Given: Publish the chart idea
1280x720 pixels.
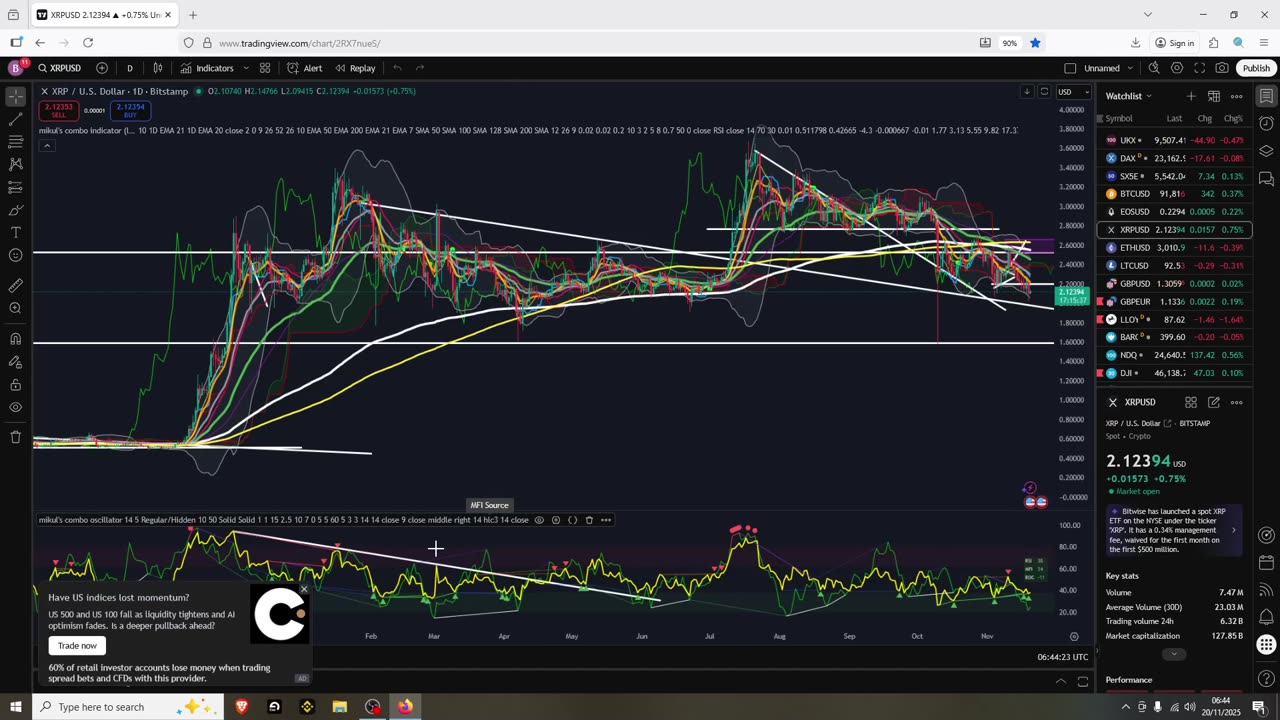Looking at the screenshot, I should pyautogui.click(x=1256, y=68).
